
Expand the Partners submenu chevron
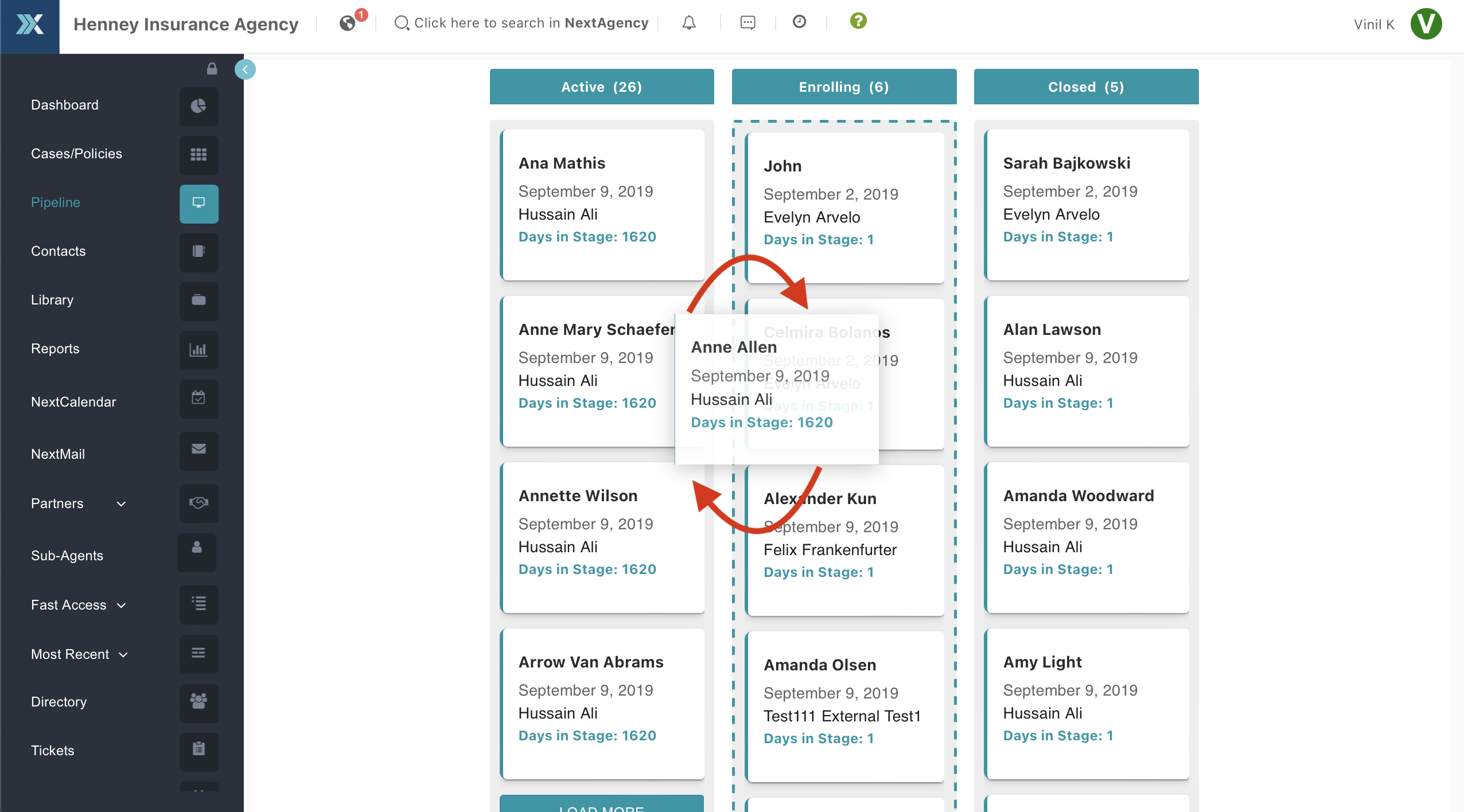(121, 504)
